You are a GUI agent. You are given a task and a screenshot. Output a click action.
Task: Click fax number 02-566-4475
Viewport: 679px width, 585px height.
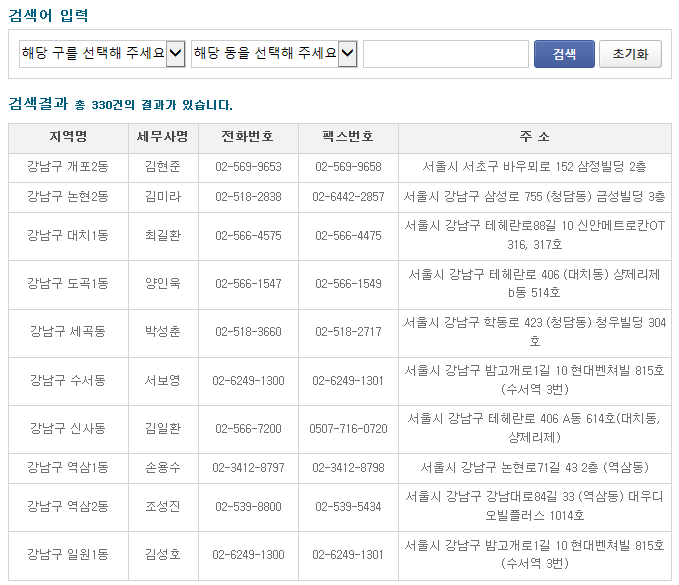pyautogui.click(x=348, y=236)
